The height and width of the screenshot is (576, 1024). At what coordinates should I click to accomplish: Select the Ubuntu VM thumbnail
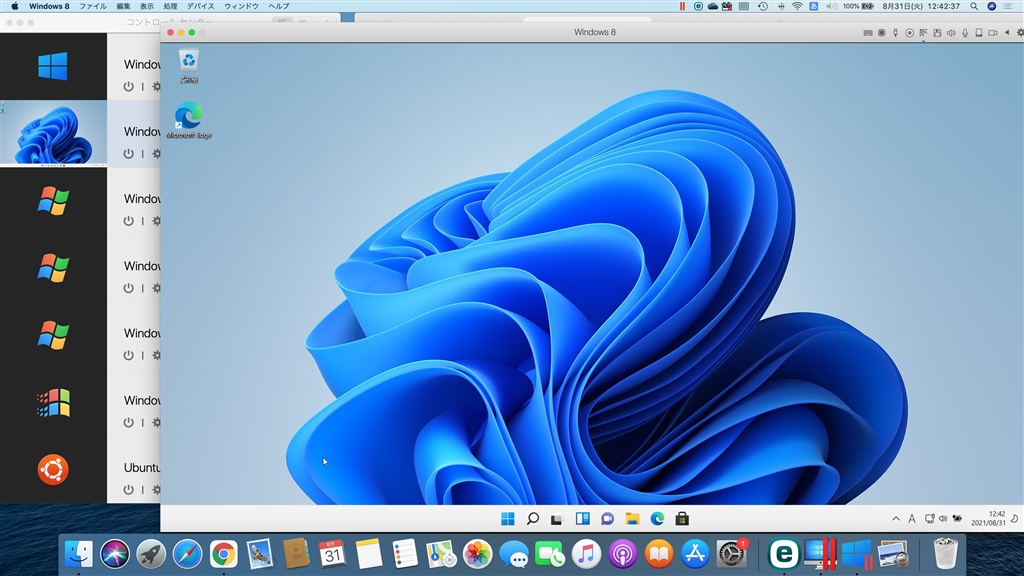[53, 470]
